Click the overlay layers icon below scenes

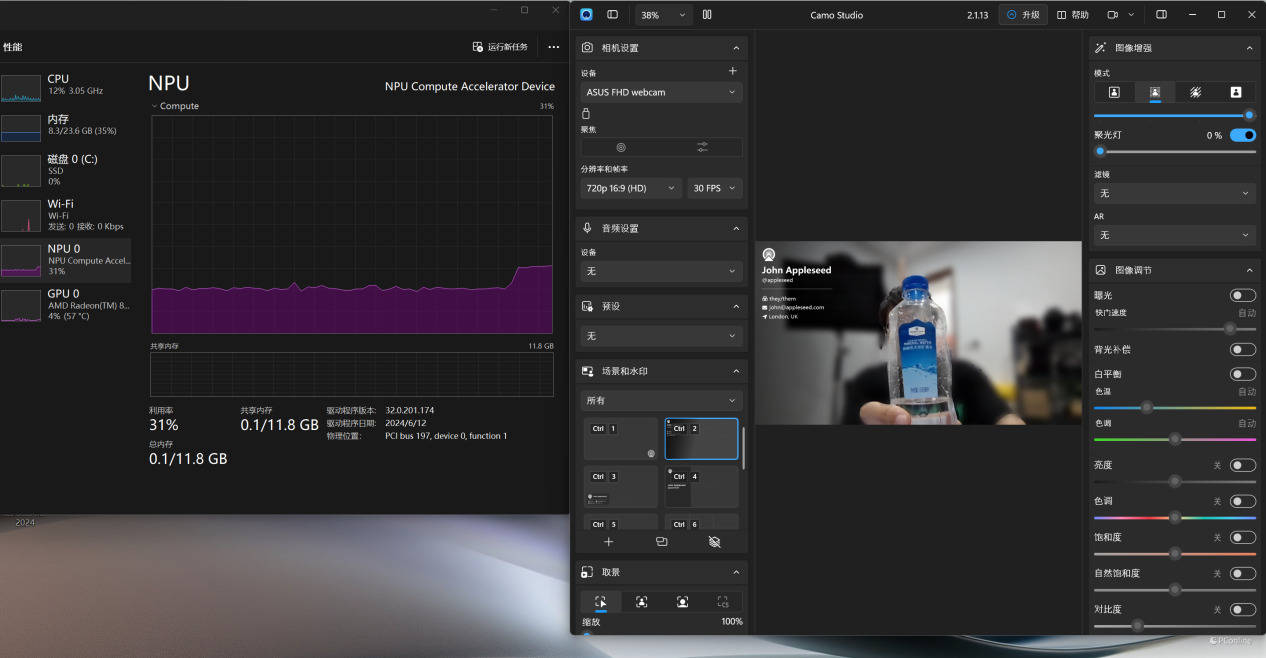coord(661,541)
